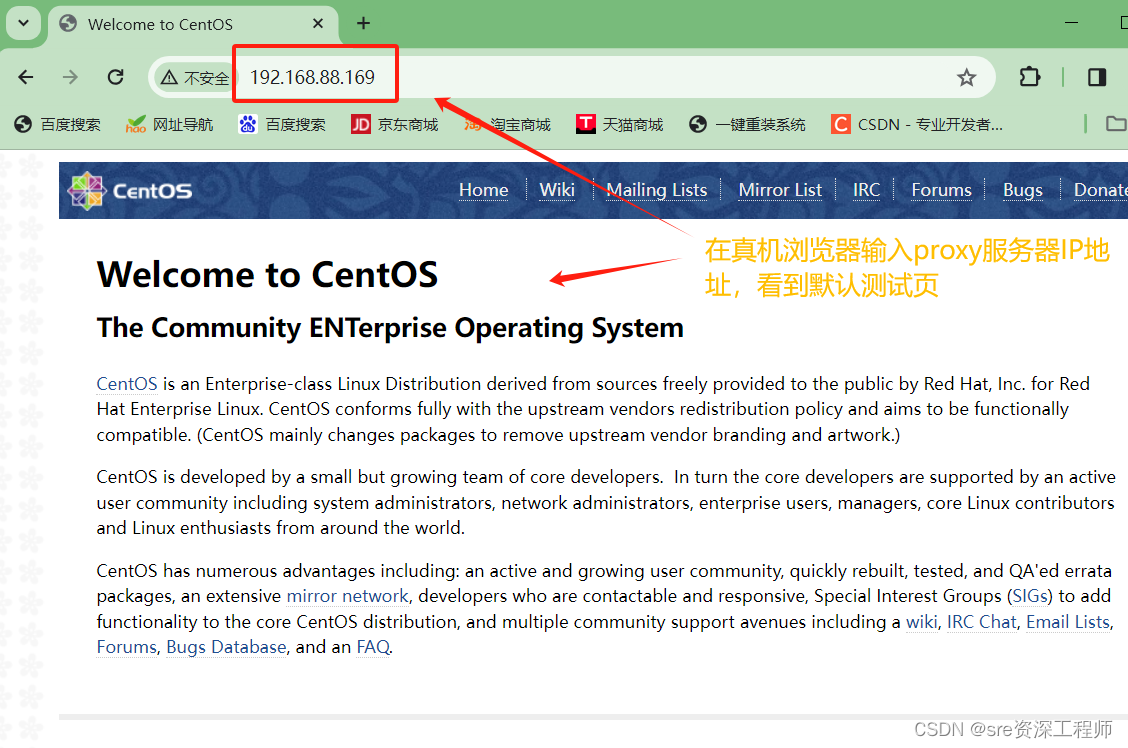Viewport: 1128px width, 748px height.
Task: Click the browser back arrow
Action: 26,77
